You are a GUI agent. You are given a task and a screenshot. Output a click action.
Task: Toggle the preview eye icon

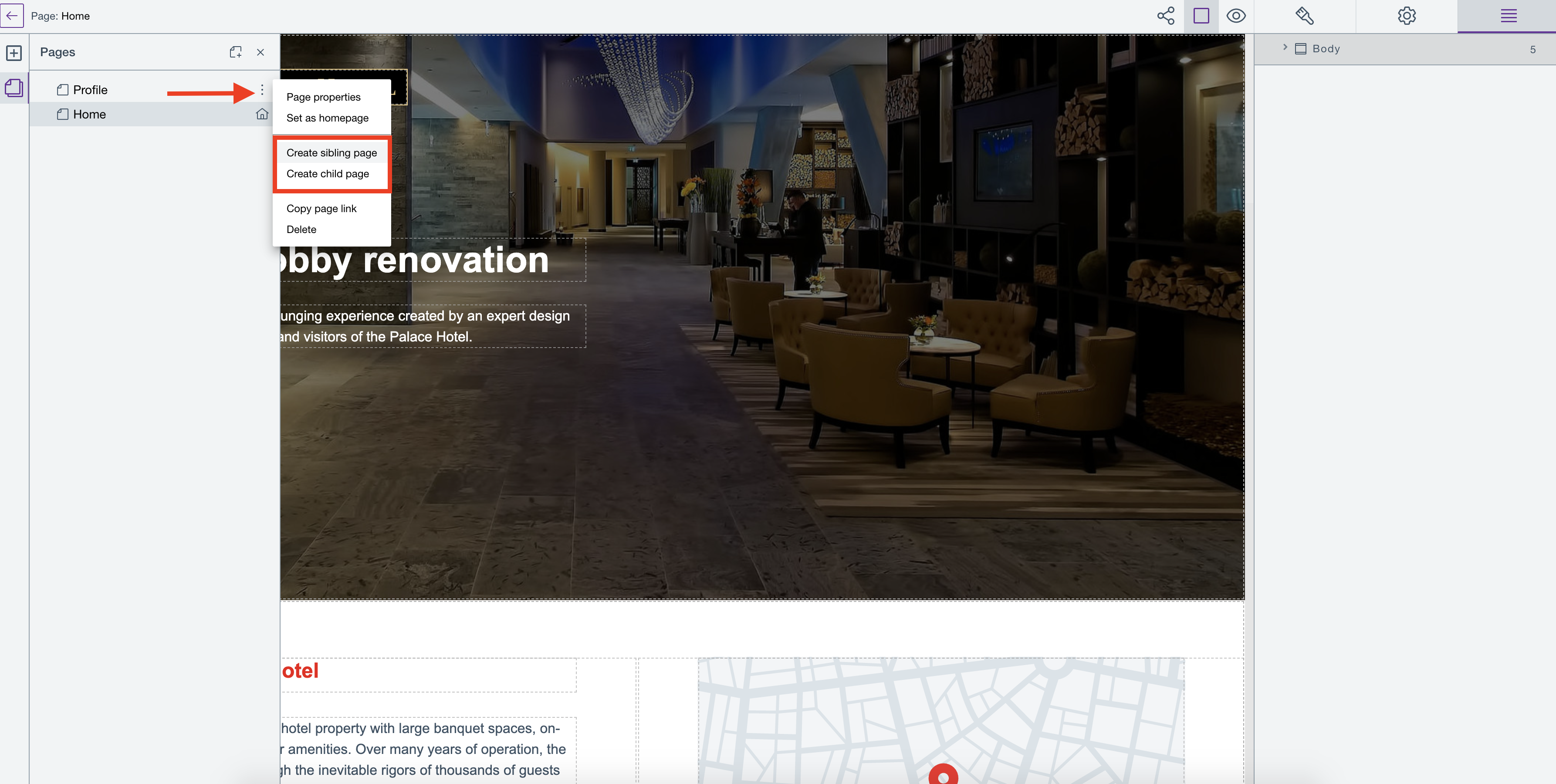(1236, 16)
